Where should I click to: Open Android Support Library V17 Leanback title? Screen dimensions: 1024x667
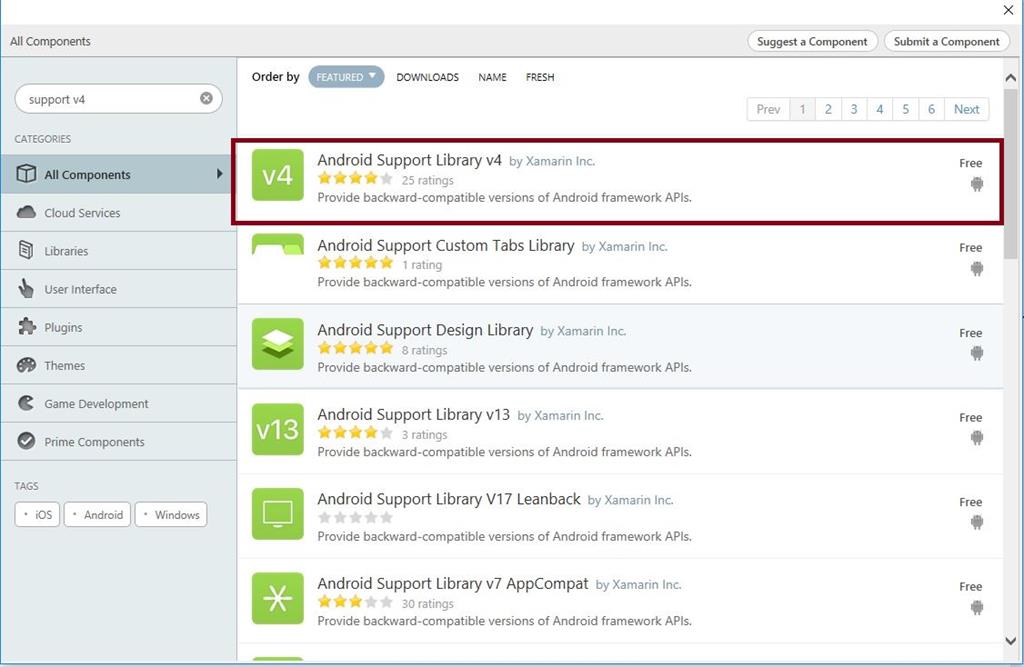pyautogui.click(x=449, y=499)
